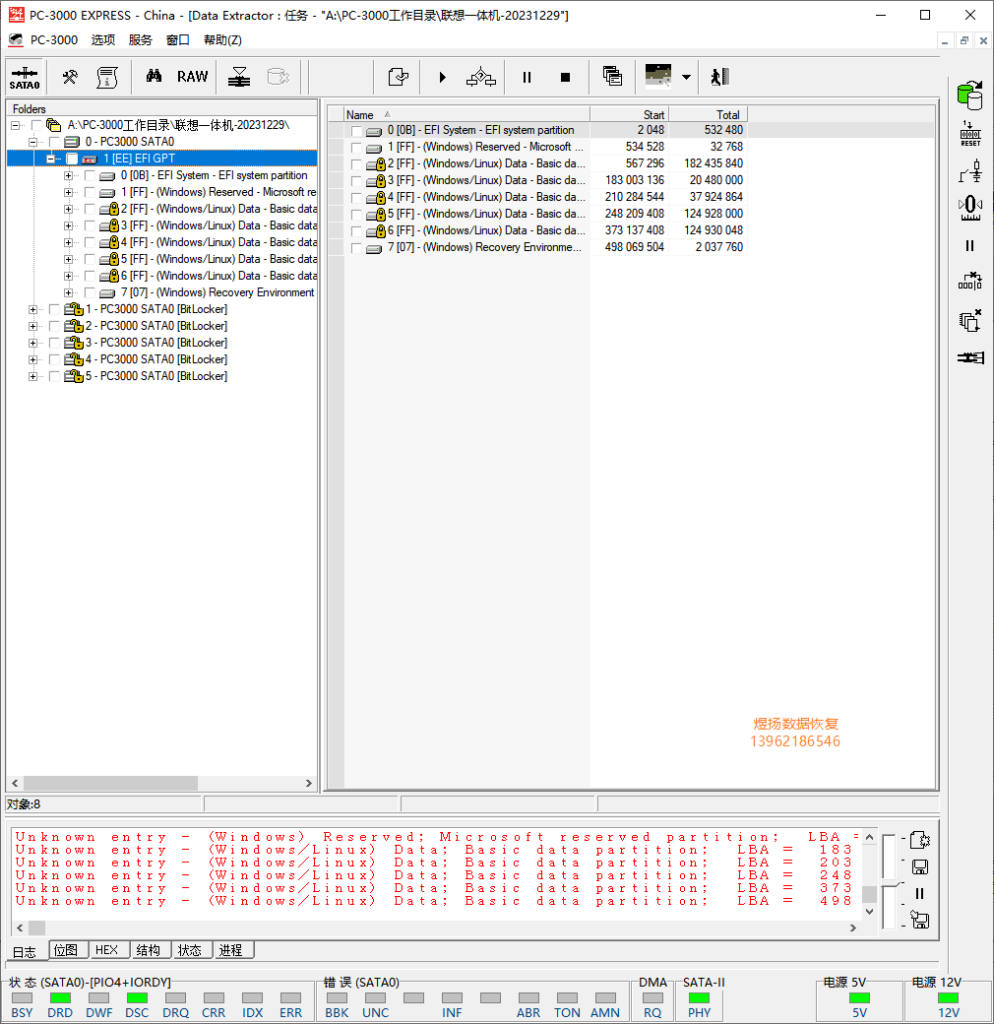Click the RAW recovery toolbar button
This screenshot has height=1024, width=994.
[193, 77]
